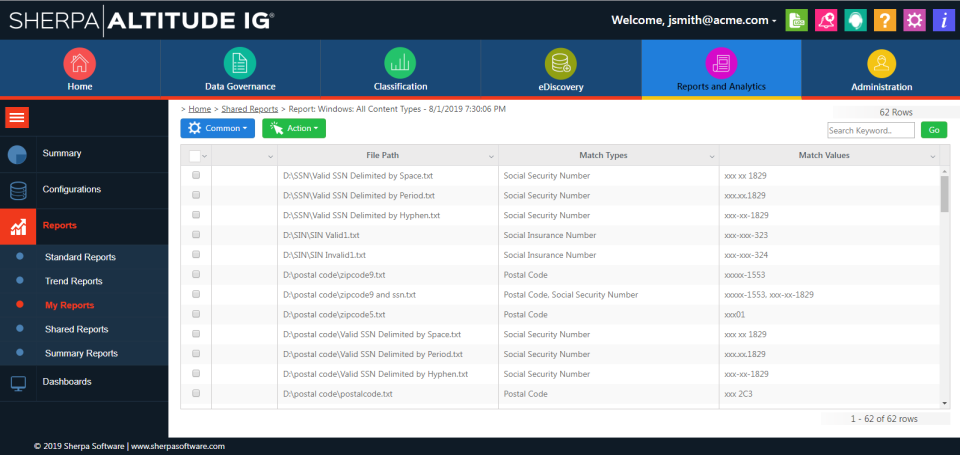
Task: Open the jsmith@acme.com user menu
Action: (x=694, y=20)
